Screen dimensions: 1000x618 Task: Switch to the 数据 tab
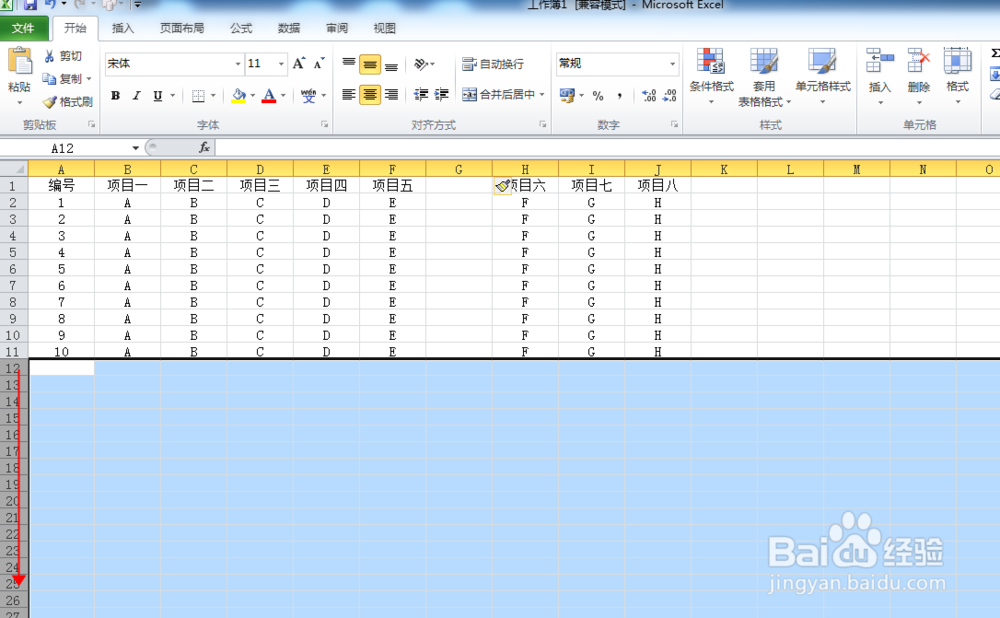tap(289, 28)
